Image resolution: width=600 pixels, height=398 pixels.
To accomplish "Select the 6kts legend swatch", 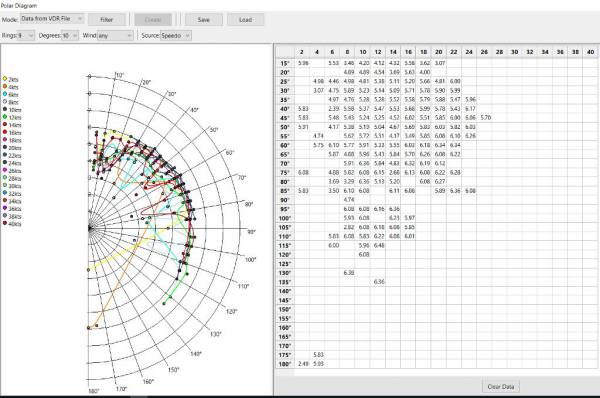I will (5, 94).
